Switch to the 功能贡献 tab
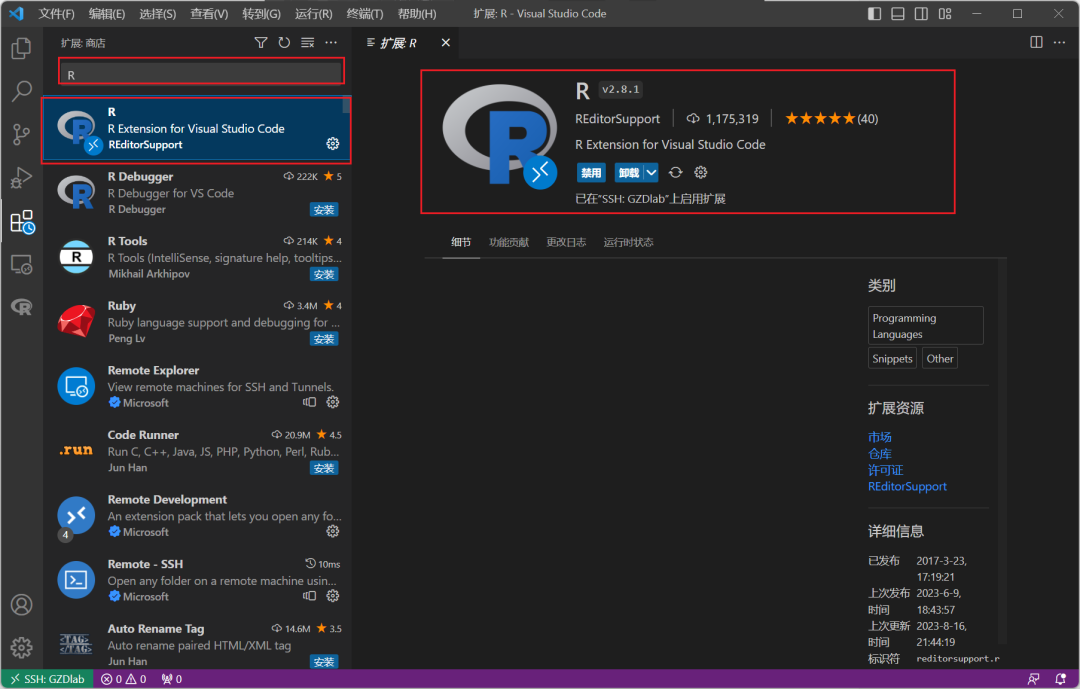 pyautogui.click(x=509, y=243)
